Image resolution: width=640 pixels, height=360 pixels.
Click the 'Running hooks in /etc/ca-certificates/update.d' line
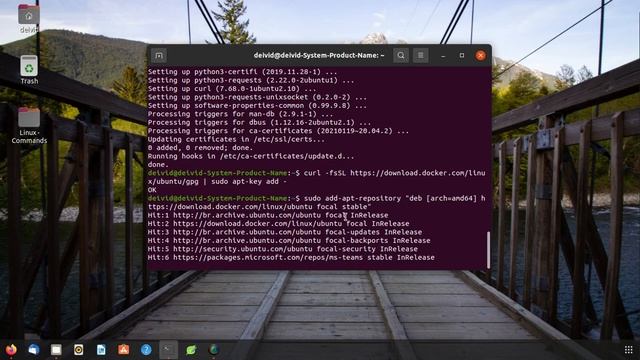tap(251, 156)
